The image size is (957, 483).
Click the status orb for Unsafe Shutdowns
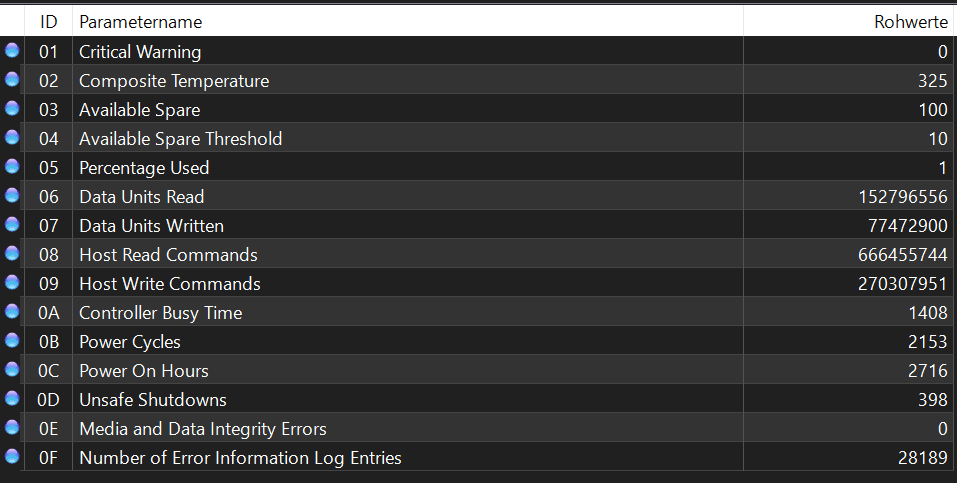coord(12,399)
